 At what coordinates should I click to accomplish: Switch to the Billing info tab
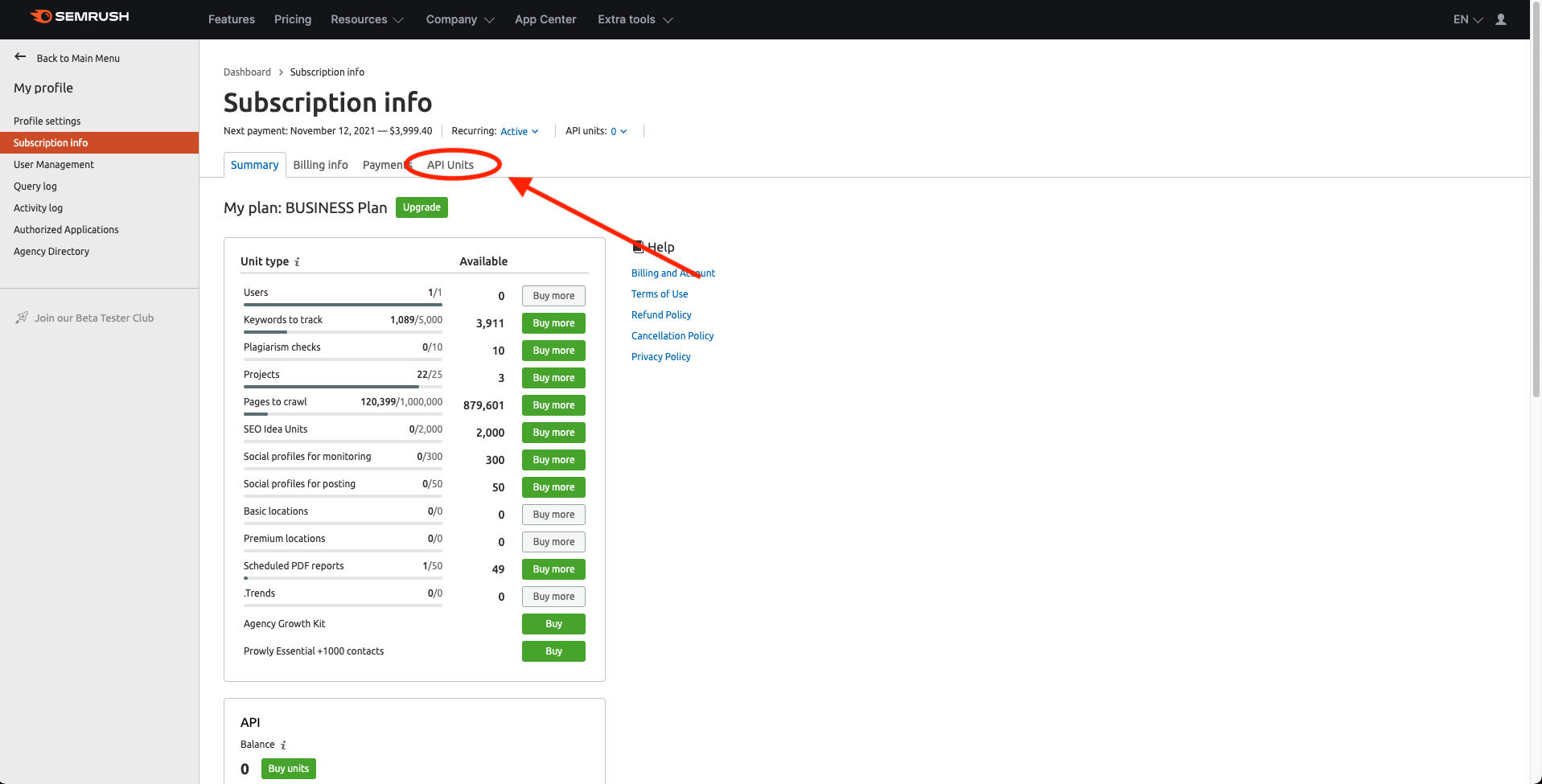320,165
